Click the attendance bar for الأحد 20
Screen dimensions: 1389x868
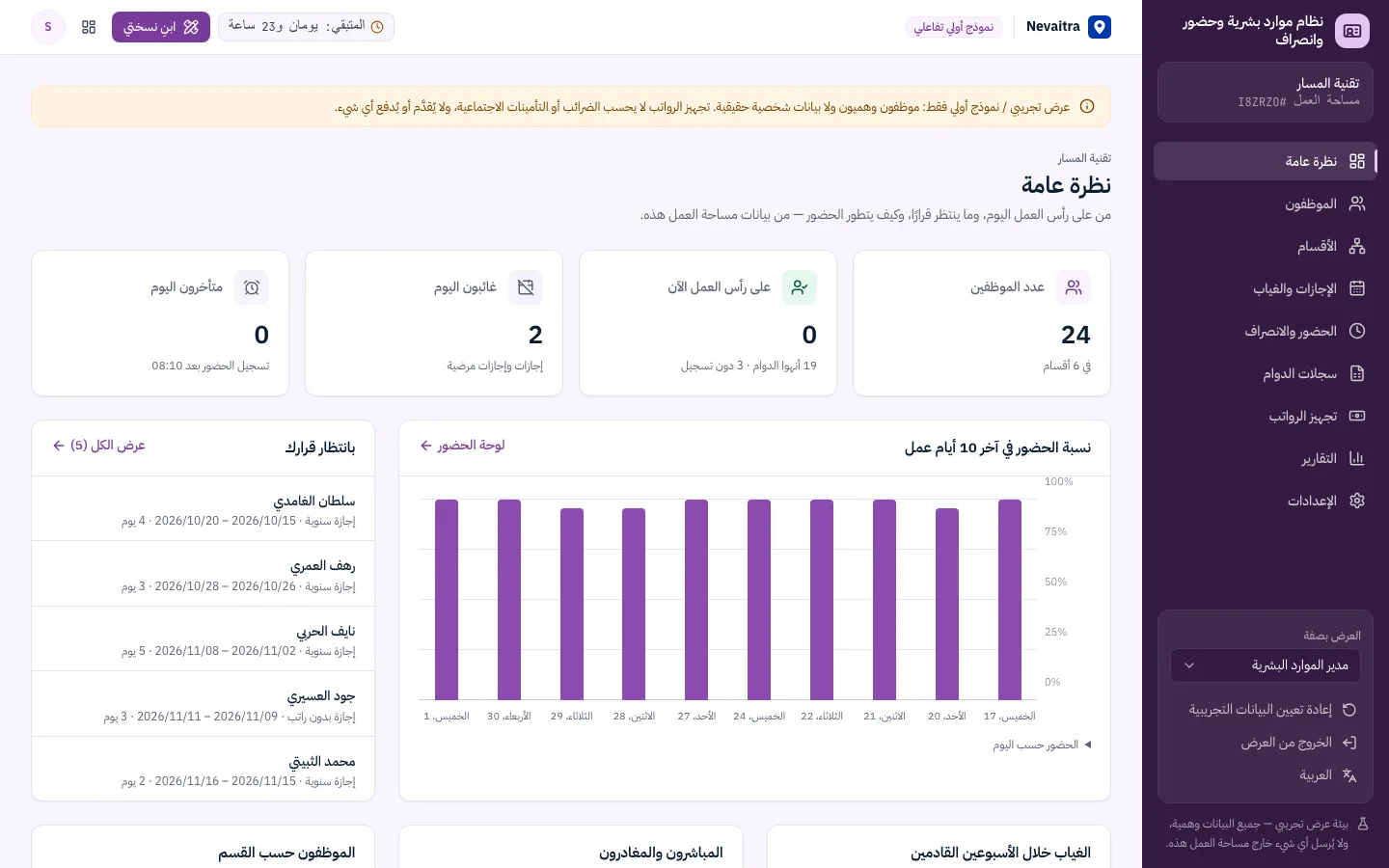947,604
